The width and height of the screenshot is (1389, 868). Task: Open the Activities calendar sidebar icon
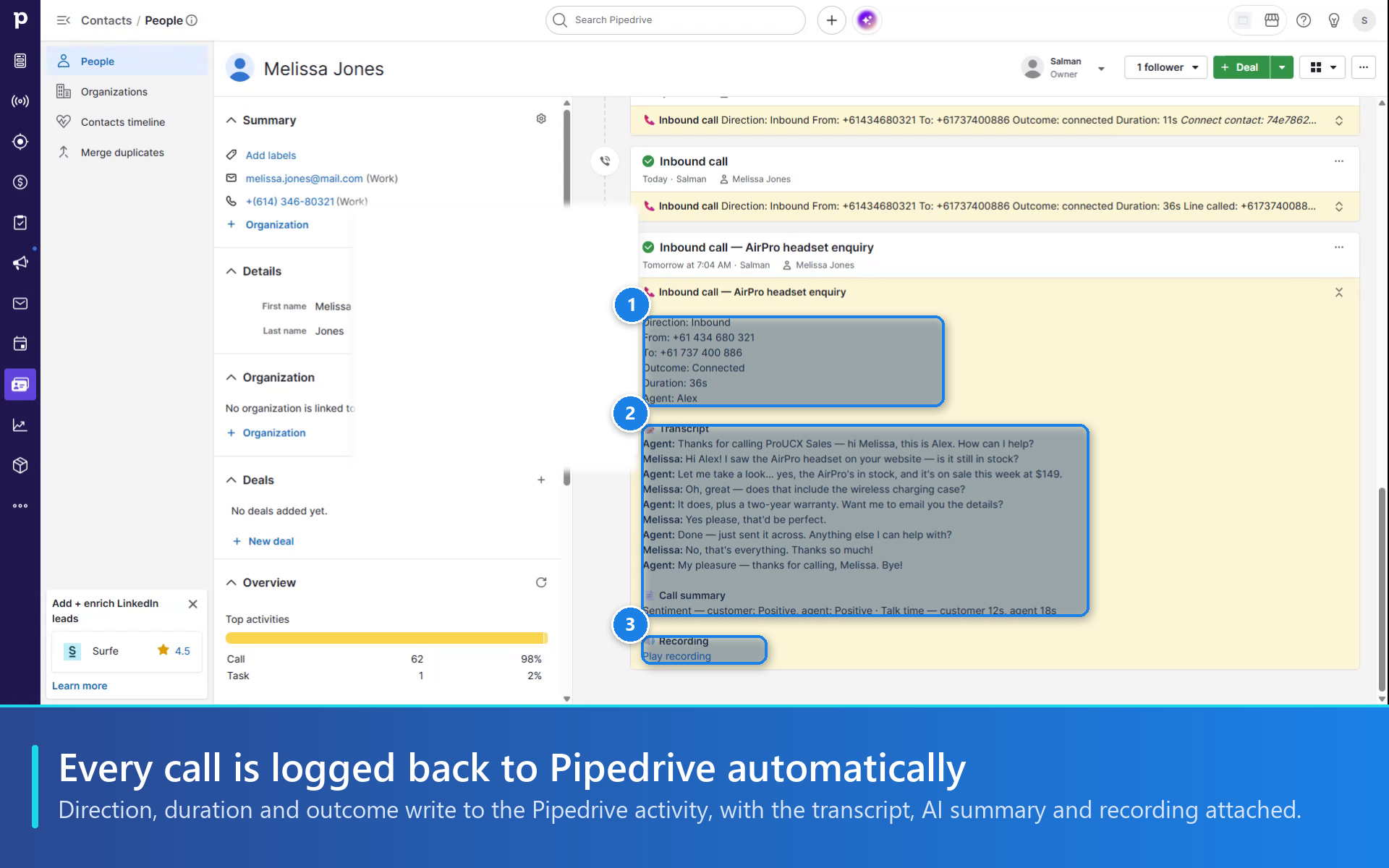point(20,344)
